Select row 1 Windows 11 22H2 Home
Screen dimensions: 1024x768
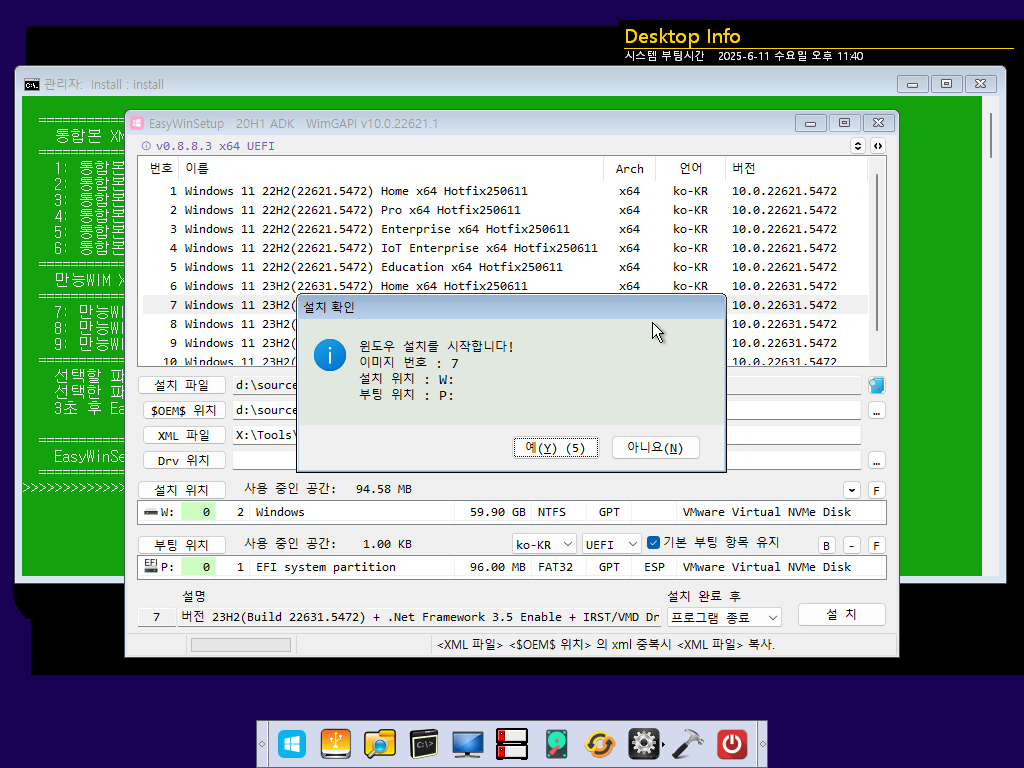pyautogui.click(x=505, y=191)
